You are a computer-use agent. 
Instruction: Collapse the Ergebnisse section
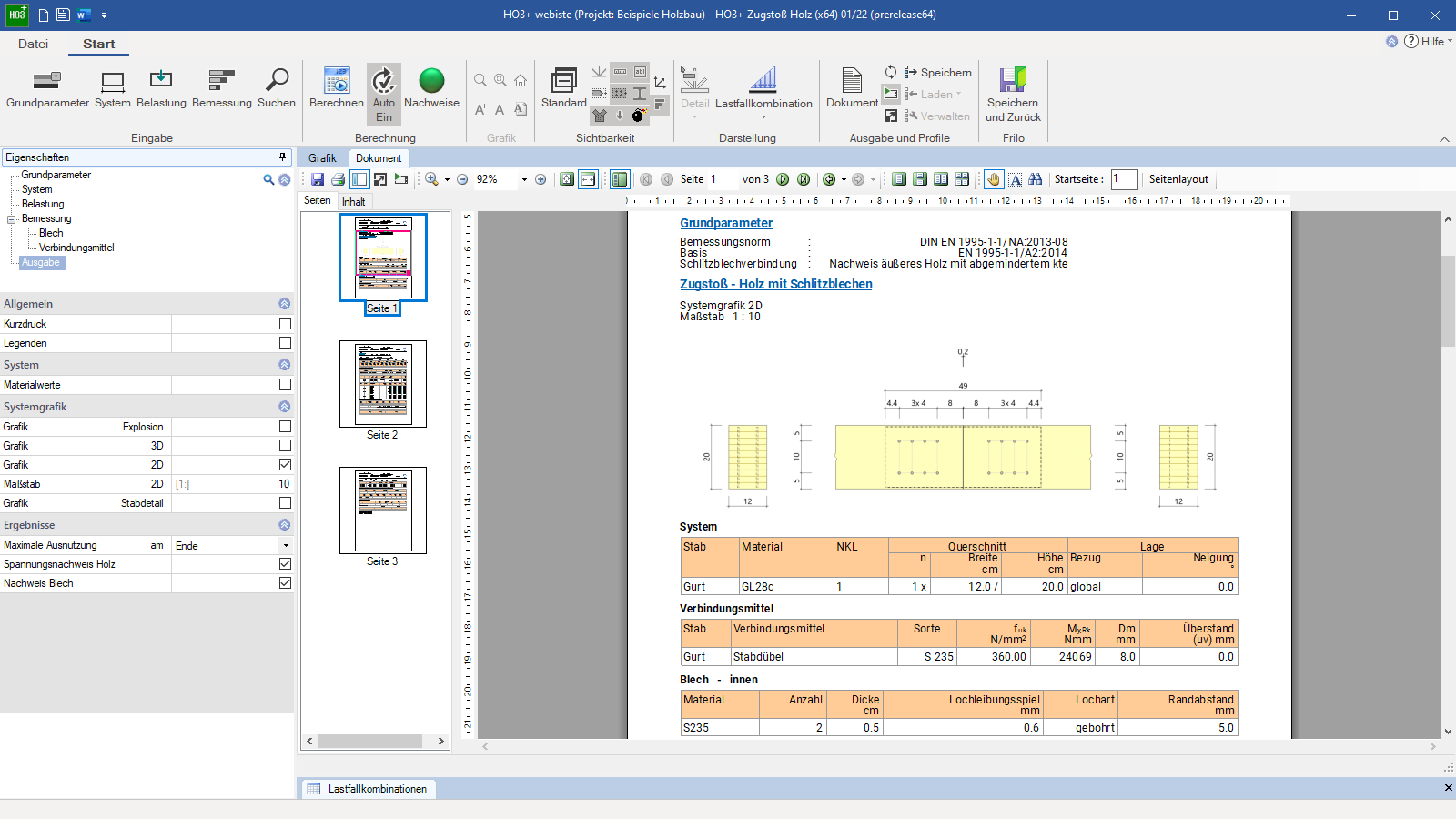pos(284,525)
